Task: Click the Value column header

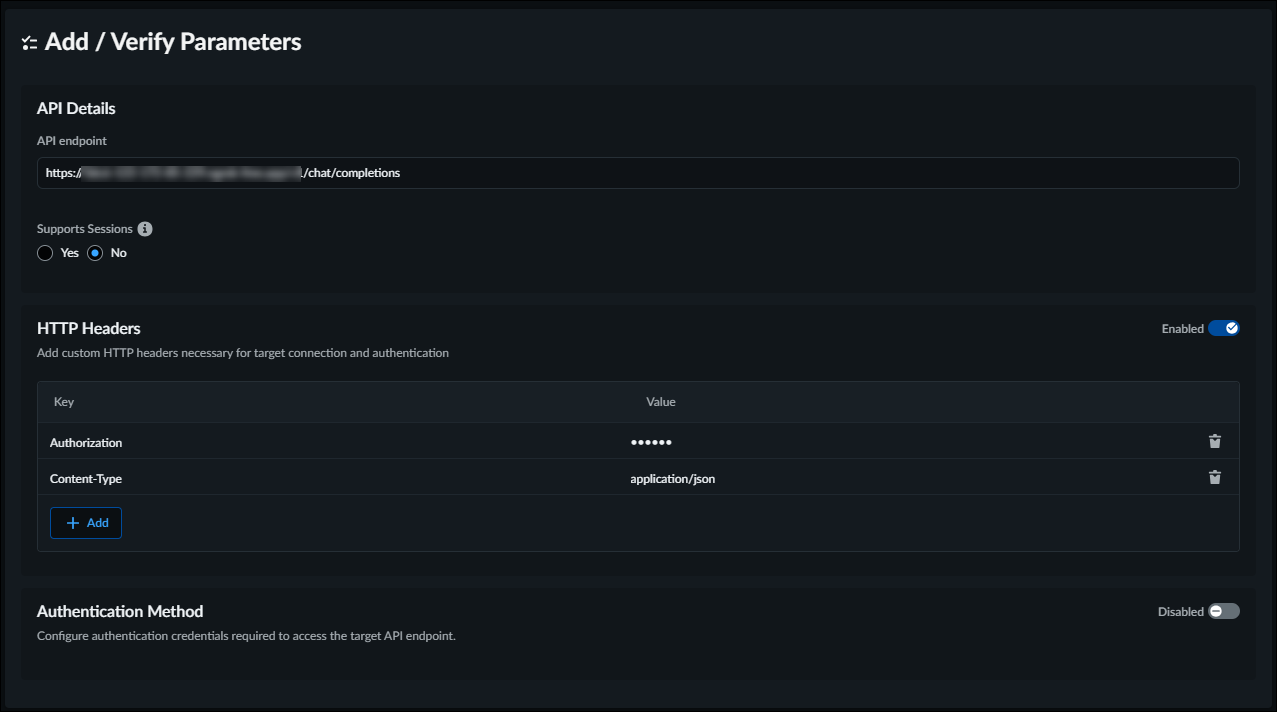Action: pos(660,402)
